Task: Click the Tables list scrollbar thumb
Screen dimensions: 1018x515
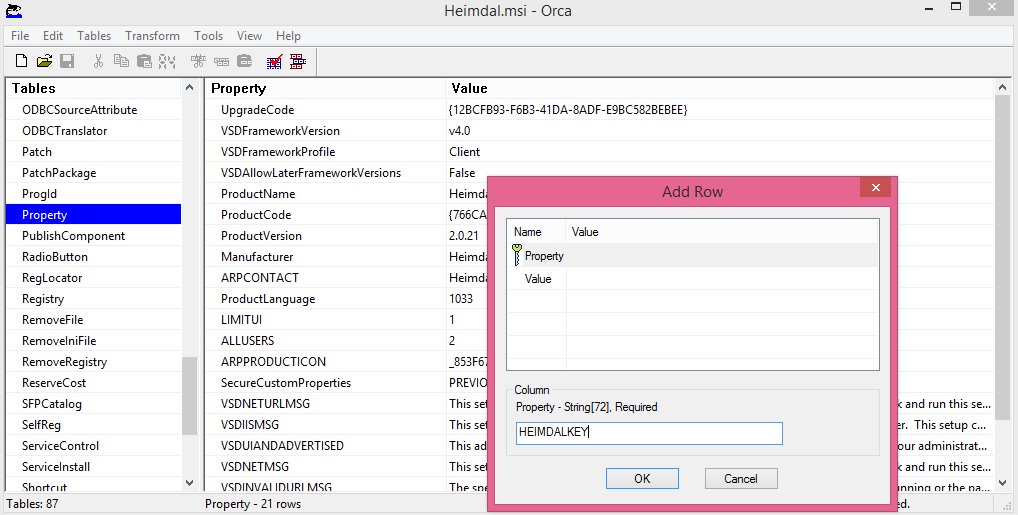Action: pyautogui.click(x=190, y=396)
